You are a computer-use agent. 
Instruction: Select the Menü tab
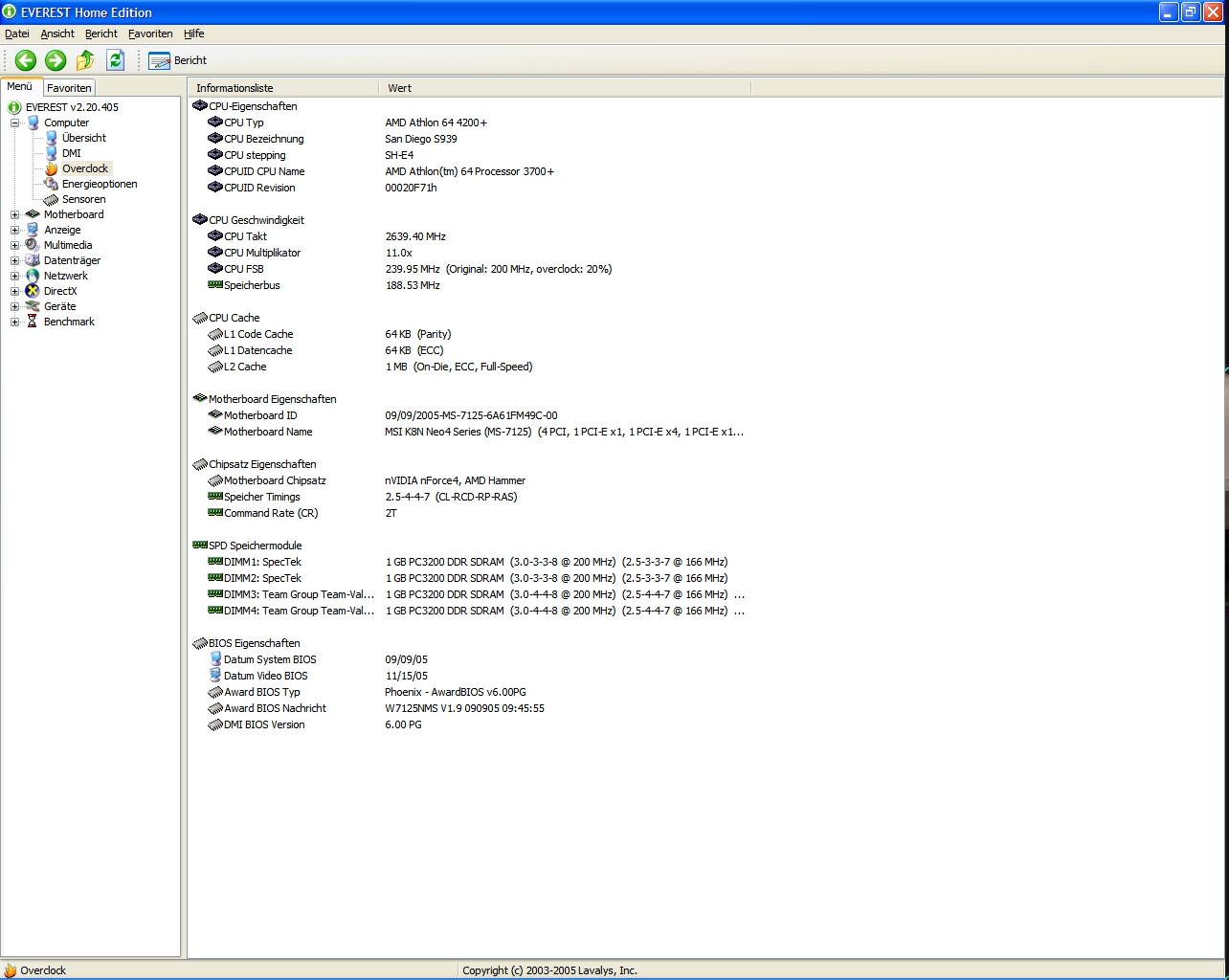pos(20,86)
